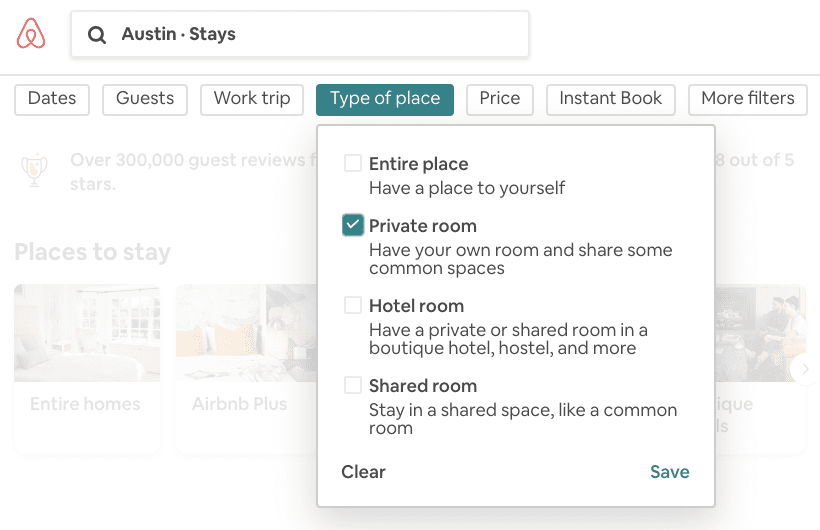Open the Price filter dropdown
This screenshot has width=820, height=530.
coord(500,99)
